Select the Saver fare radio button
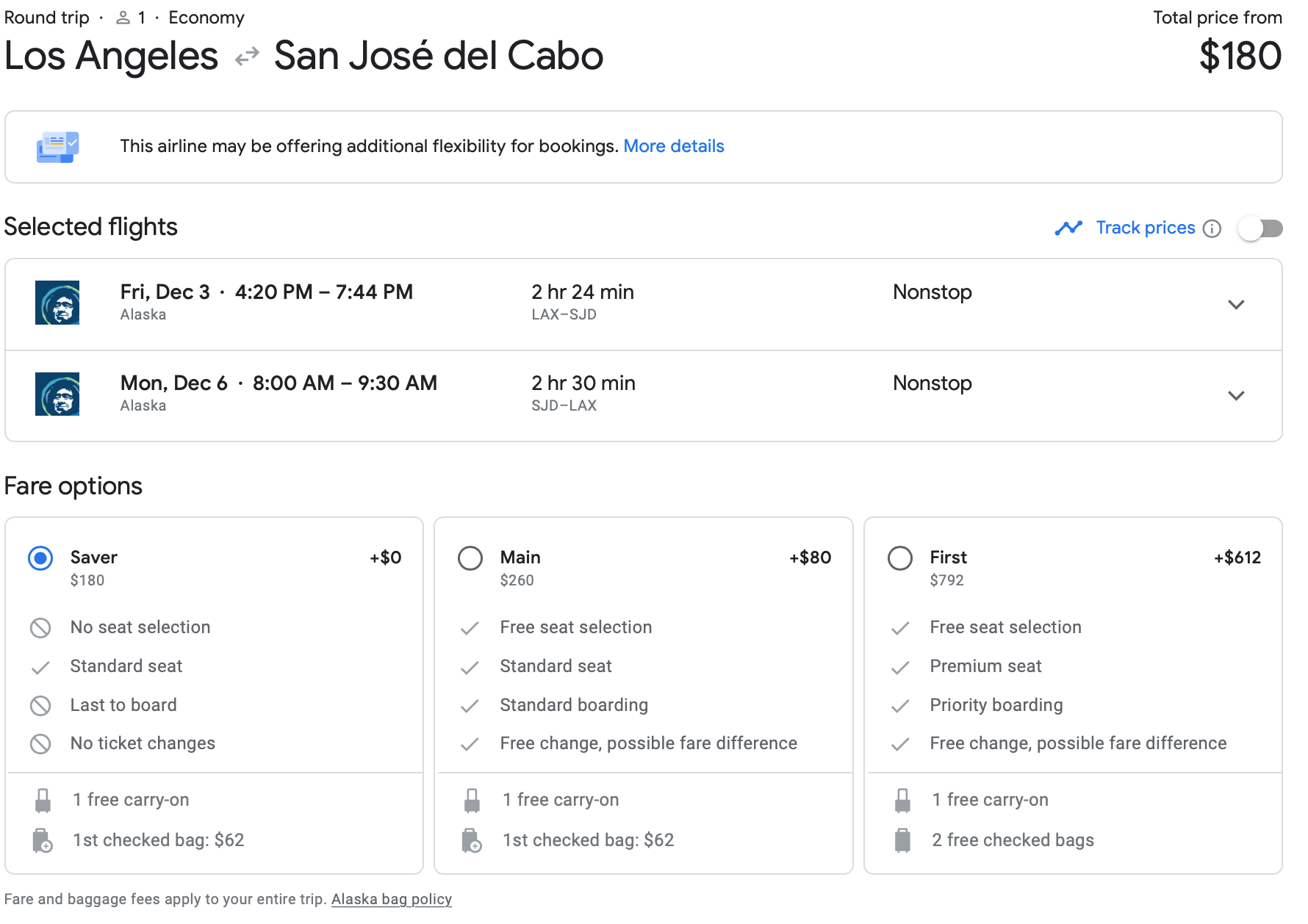The image size is (1308, 924). 40,558
